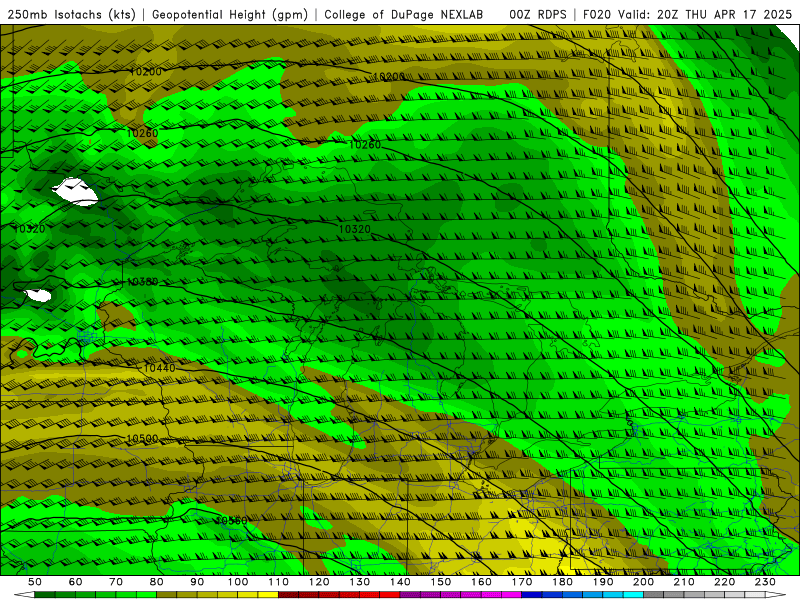Image resolution: width=800 pixels, height=600 pixels.
Task: Click the 10440 contour label
Action: click(160, 368)
